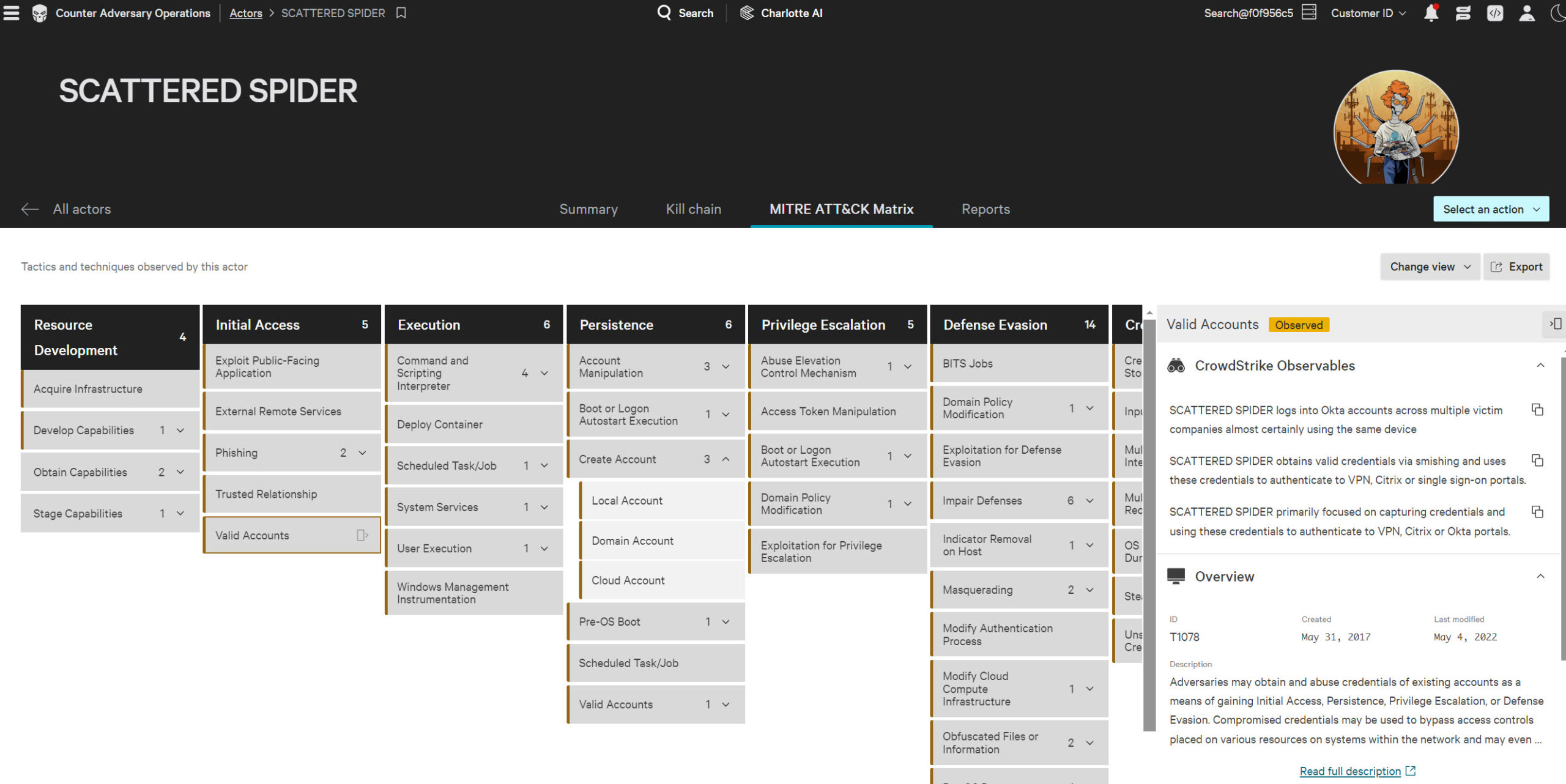Collapse the details side panel icon

[1556, 324]
